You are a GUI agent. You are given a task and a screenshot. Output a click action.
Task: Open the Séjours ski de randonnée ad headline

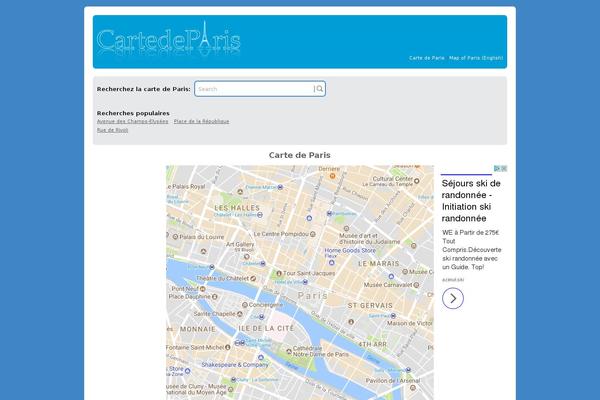(x=471, y=201)
